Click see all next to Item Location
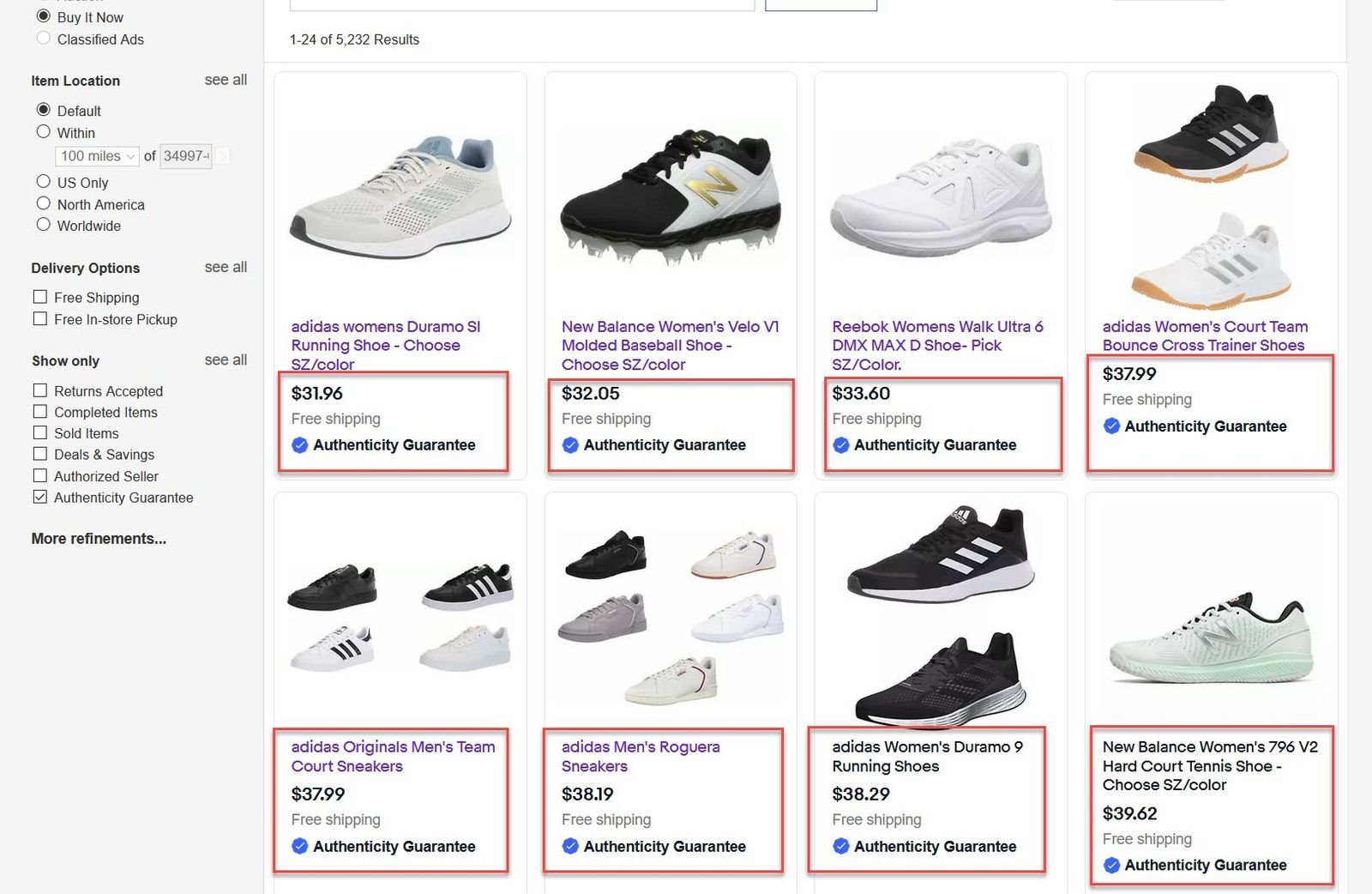1372x894 pixels. 225,79
